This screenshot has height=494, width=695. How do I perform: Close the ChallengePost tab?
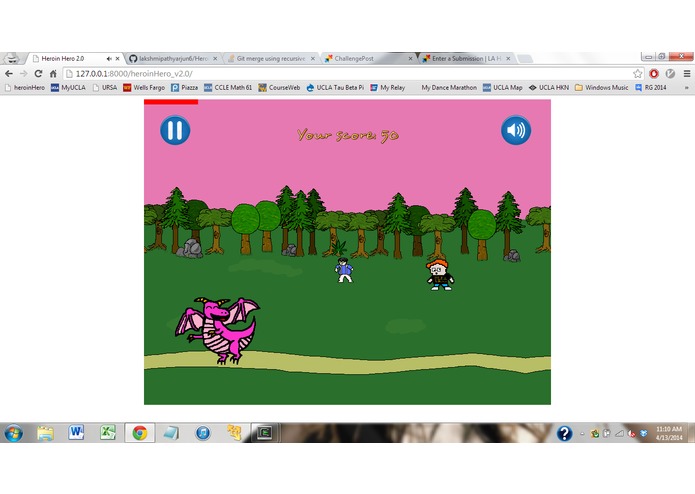point(410,58)
